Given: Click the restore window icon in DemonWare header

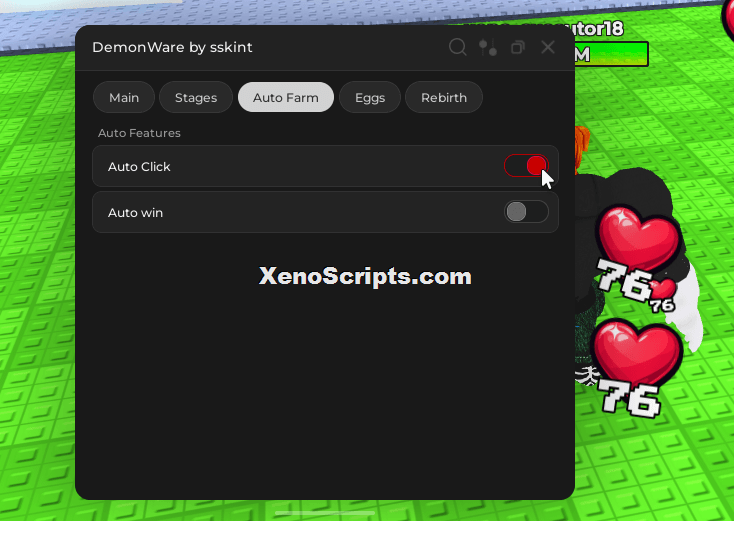Looking at the screenshot, I should coord(517,47).
